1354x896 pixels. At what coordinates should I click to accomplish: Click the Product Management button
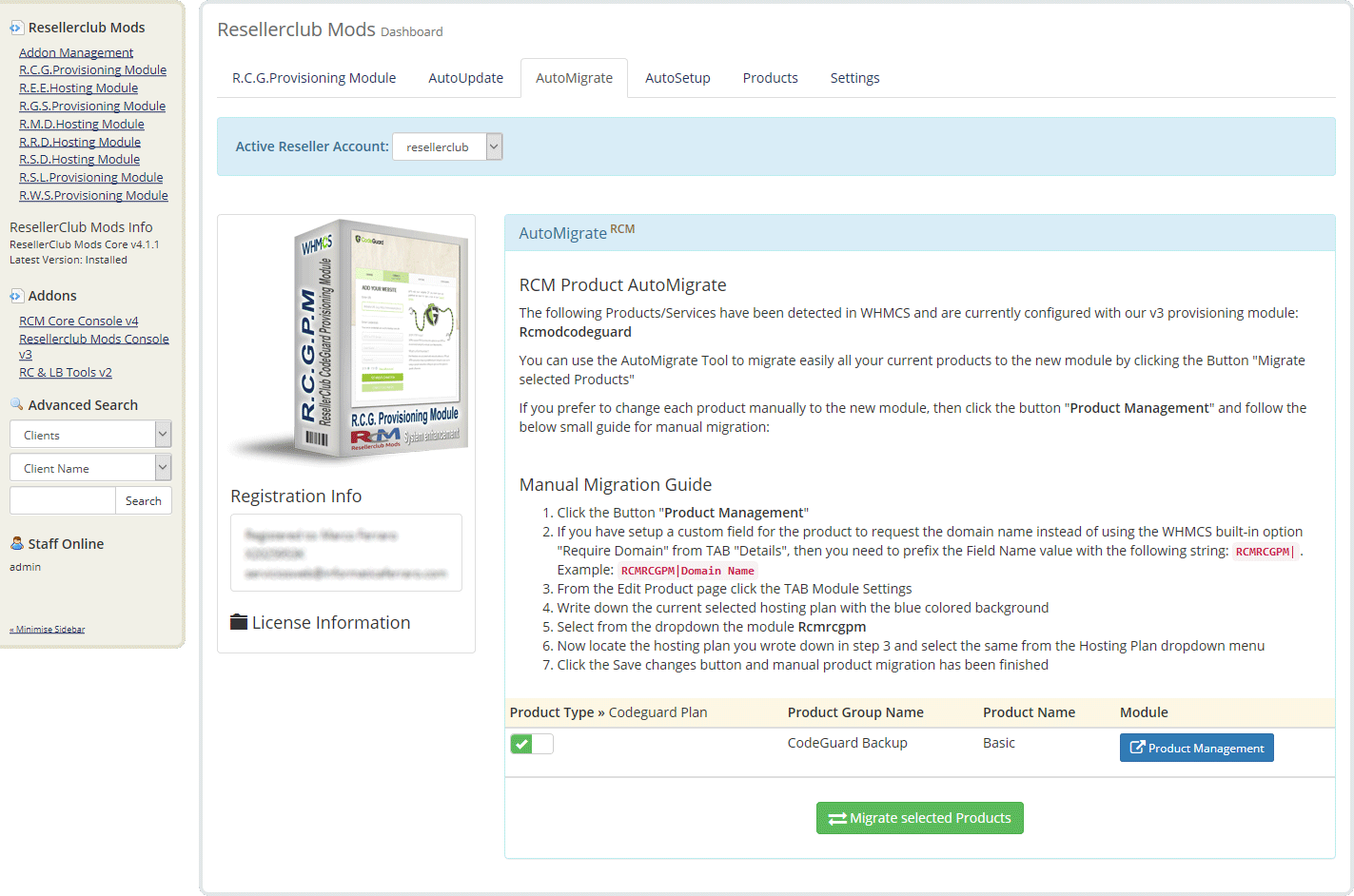pos(1196,748)
